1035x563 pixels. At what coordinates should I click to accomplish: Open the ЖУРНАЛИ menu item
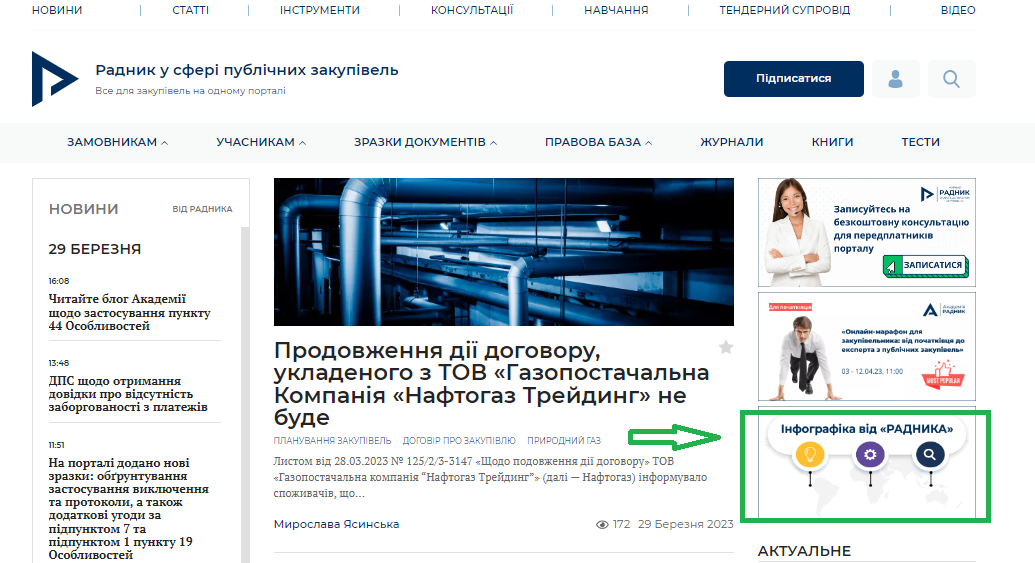pos(731,142)
